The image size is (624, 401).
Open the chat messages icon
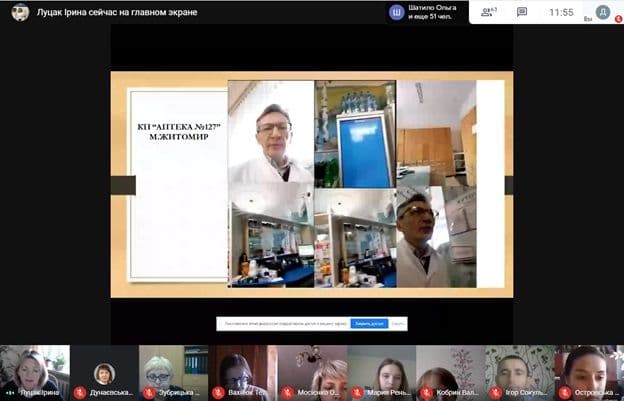click(522, 12)
